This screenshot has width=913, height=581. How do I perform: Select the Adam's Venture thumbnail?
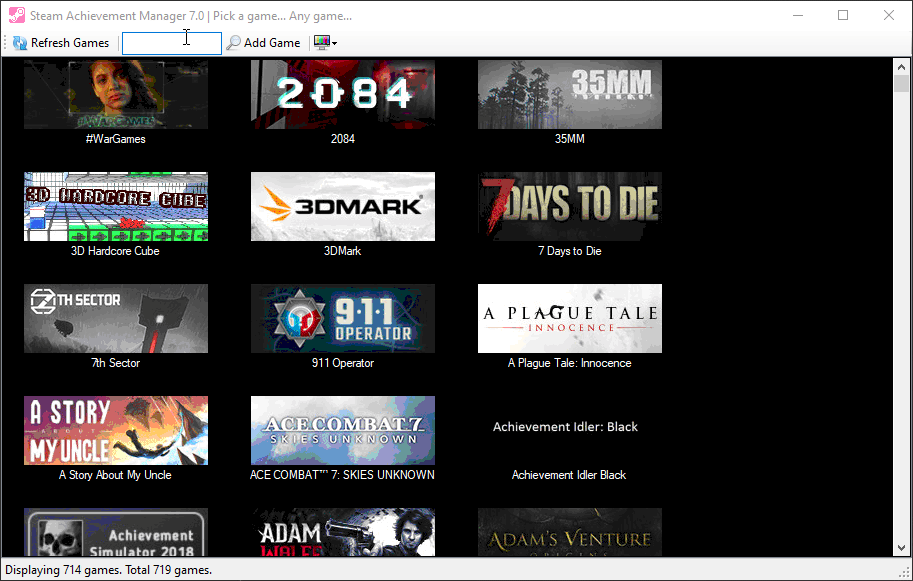pyautogui.click(x=570, y=532)
